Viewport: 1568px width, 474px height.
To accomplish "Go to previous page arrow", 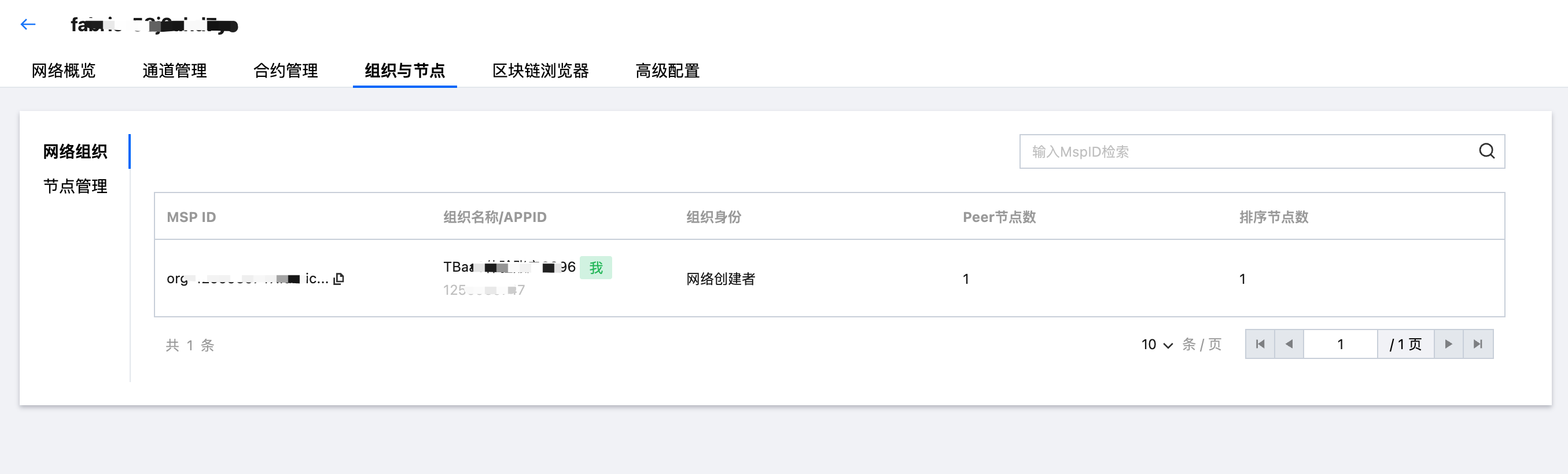I will pyautogui.click(x=1289, y=344).
